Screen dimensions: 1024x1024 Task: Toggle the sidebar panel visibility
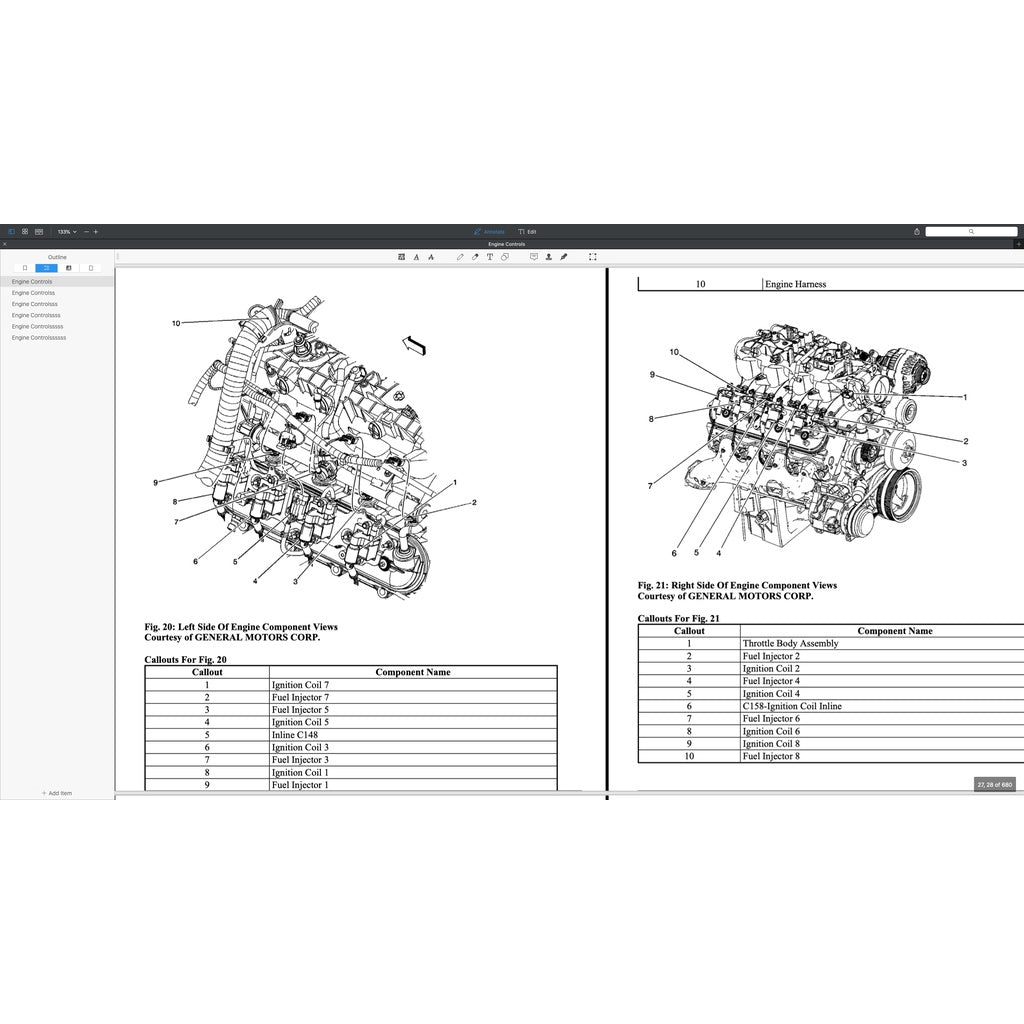click(12, 231)
